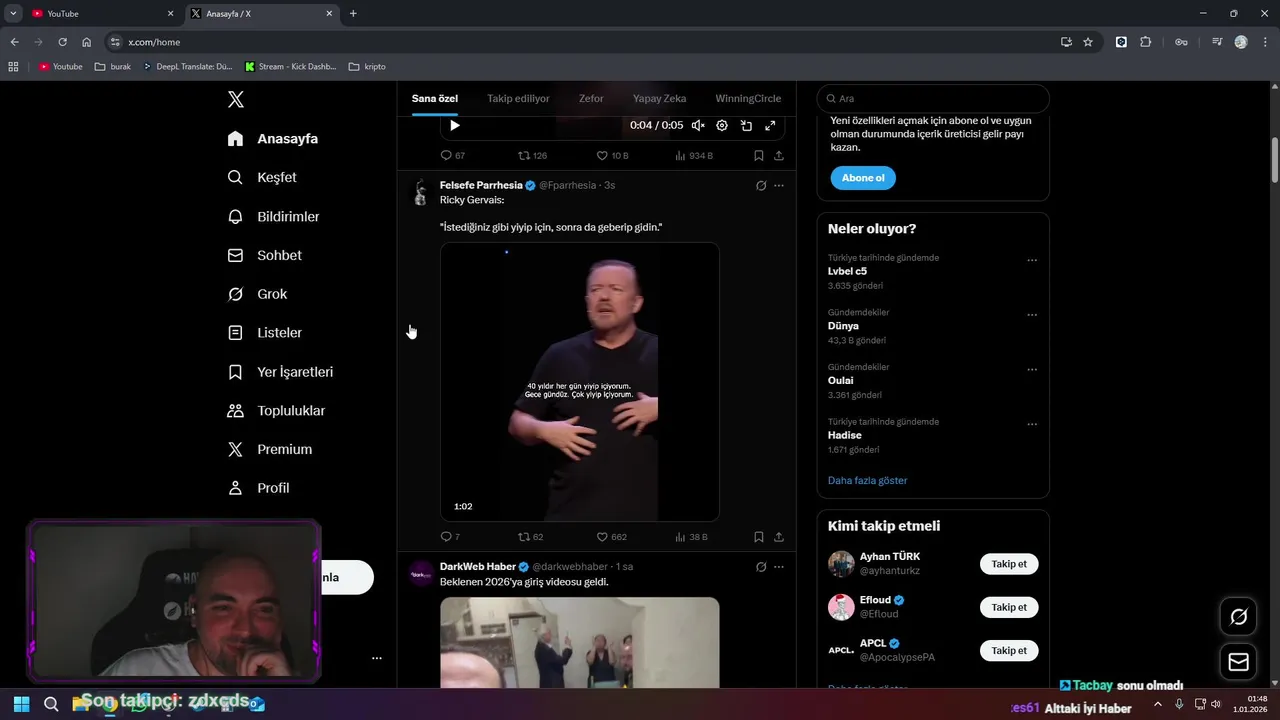
Task: Share the Ricky Gervais post
Action: [779, 537]
